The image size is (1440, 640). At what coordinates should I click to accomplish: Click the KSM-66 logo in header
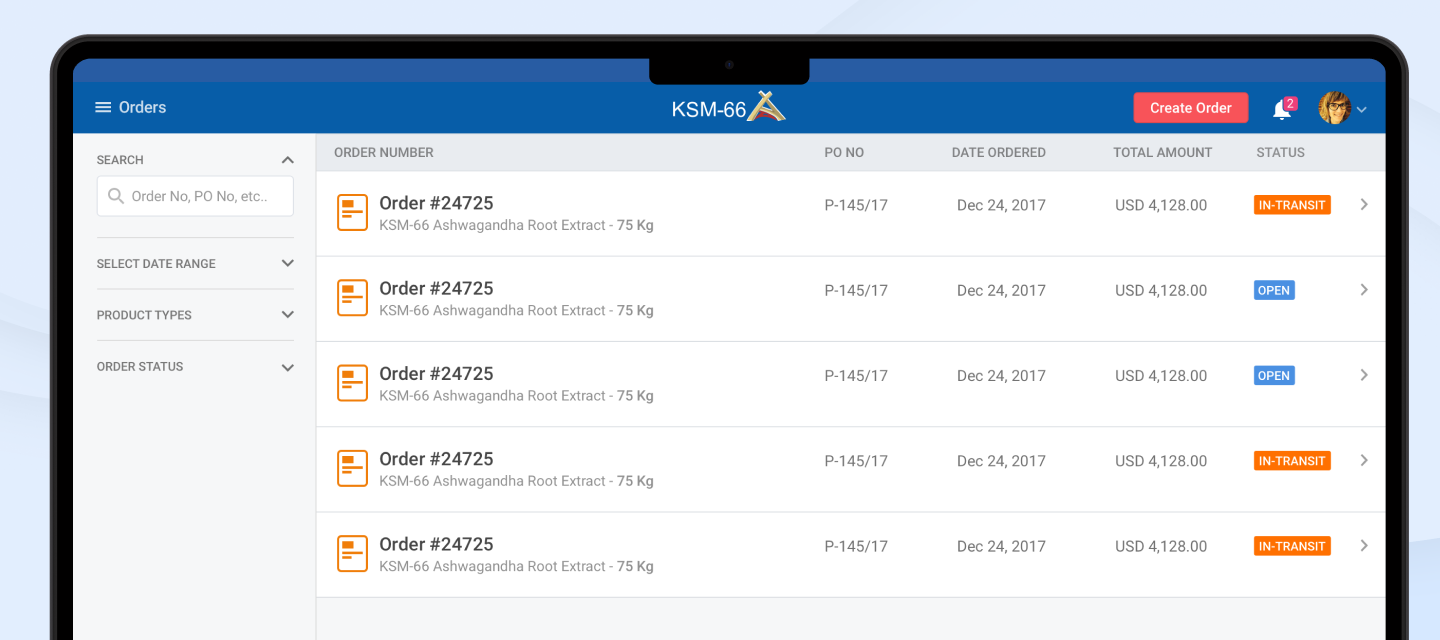[728, 108]
